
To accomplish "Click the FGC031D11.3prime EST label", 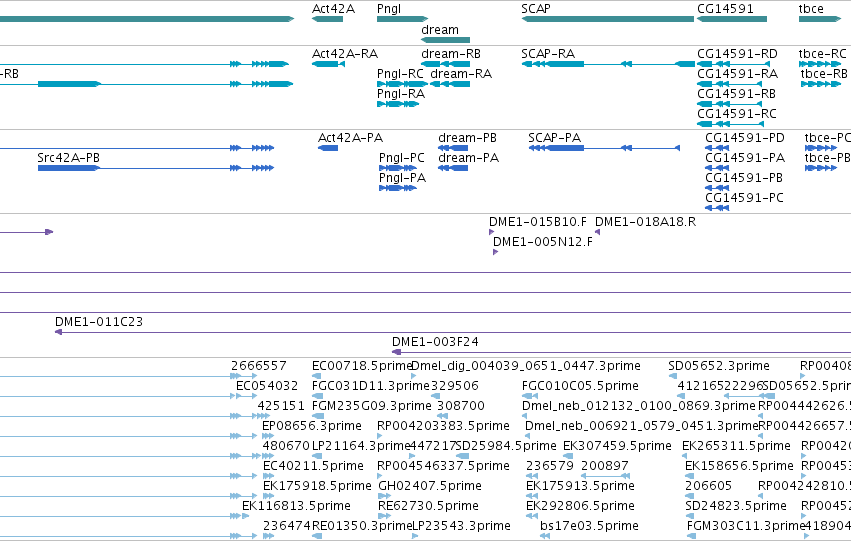I will 371,386.
